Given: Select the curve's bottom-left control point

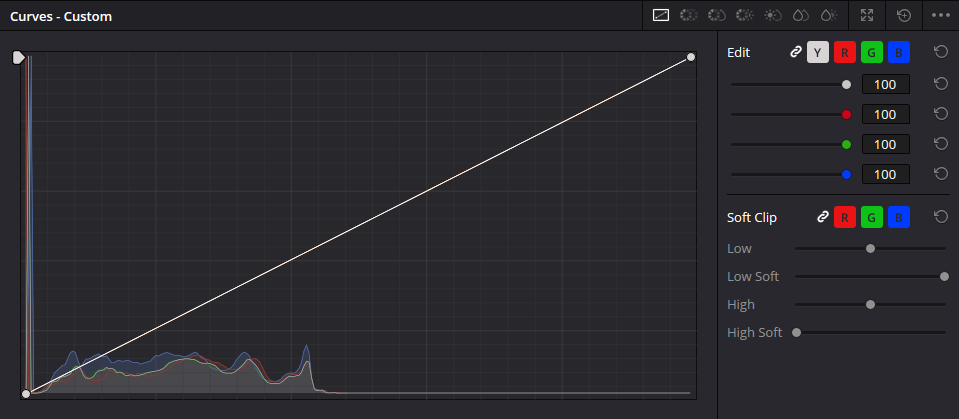Looking at the screenshot, I should tap(26, 394).
